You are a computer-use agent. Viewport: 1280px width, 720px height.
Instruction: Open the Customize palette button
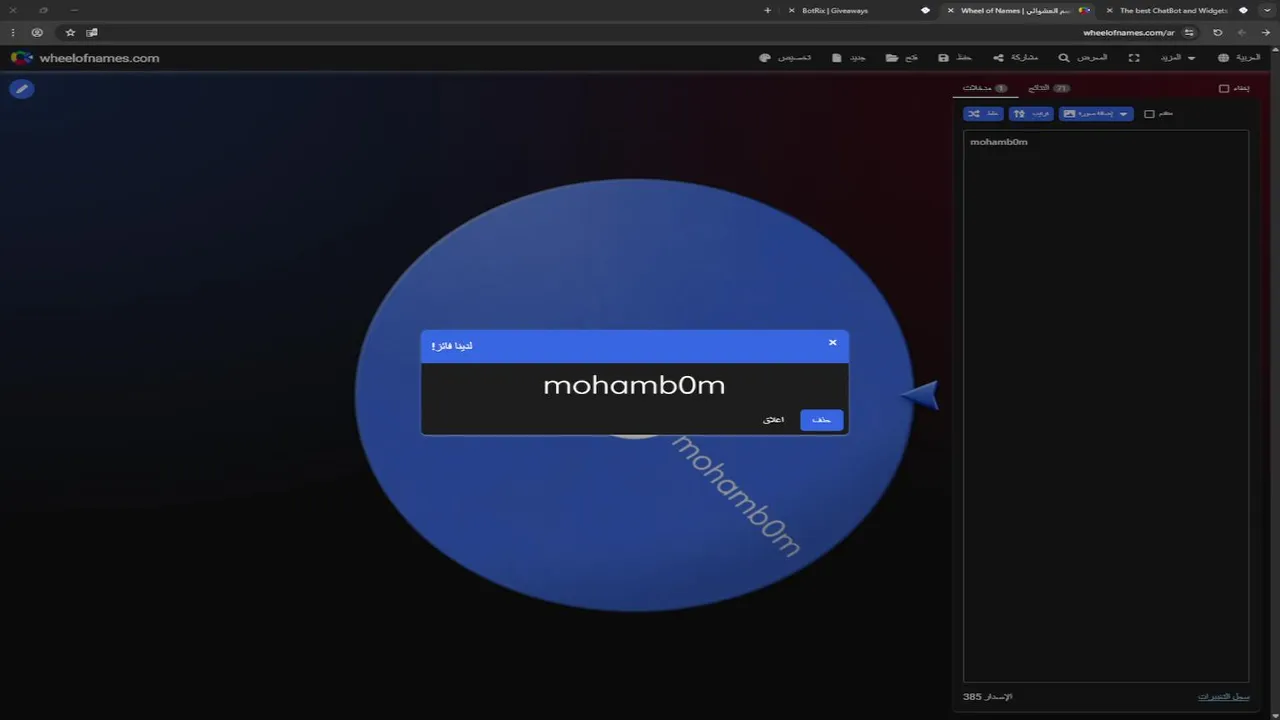(x=785, y=58)
